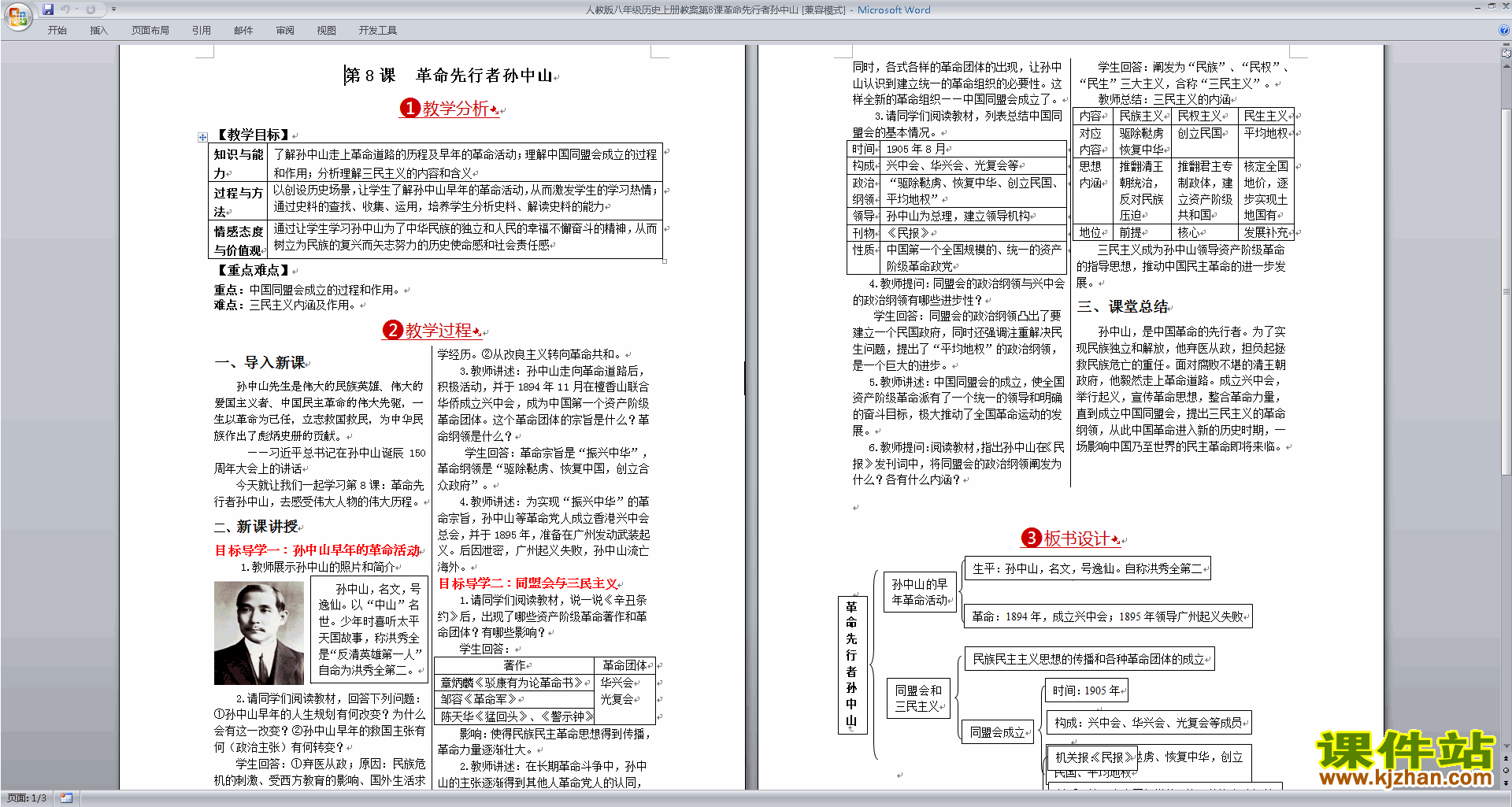Open the 开发工具 ribbon tab
This screenshot has height=807, width=1512.
click(378, 30)
